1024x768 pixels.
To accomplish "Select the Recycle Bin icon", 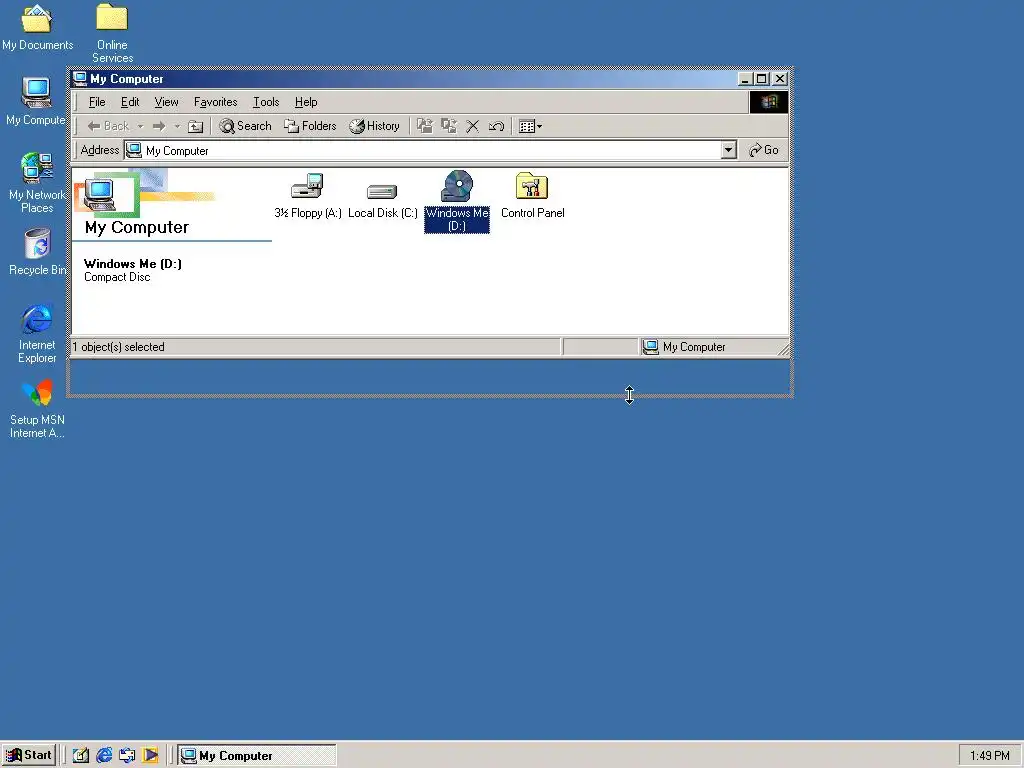I will [37, 252].
